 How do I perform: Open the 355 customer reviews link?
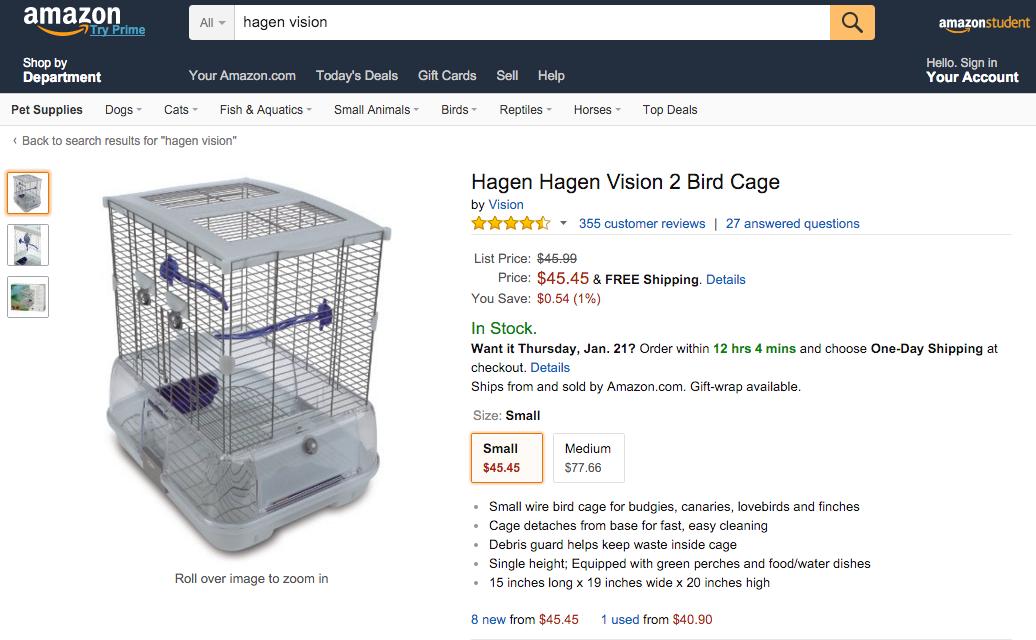click(x=642, y=223)
